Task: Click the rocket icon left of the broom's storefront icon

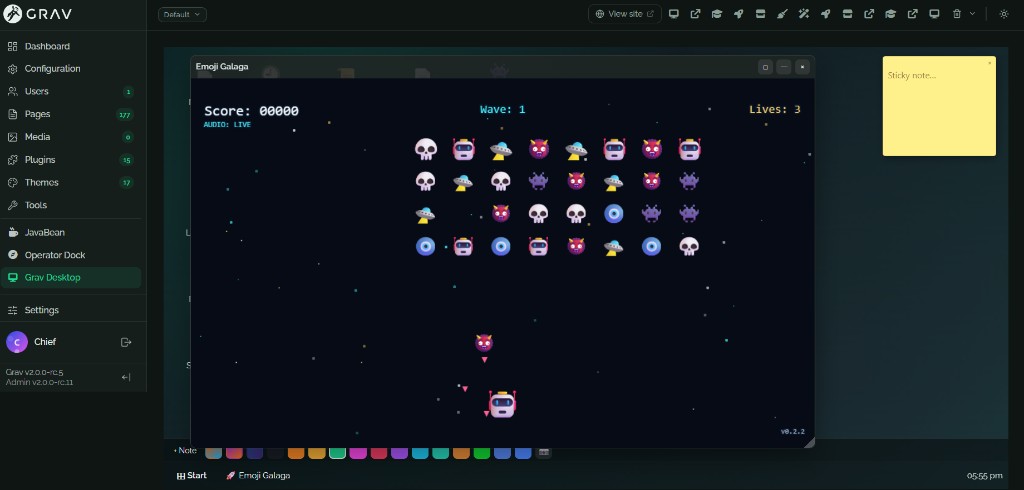Action: pyautogui.click(x=739, y=14)
